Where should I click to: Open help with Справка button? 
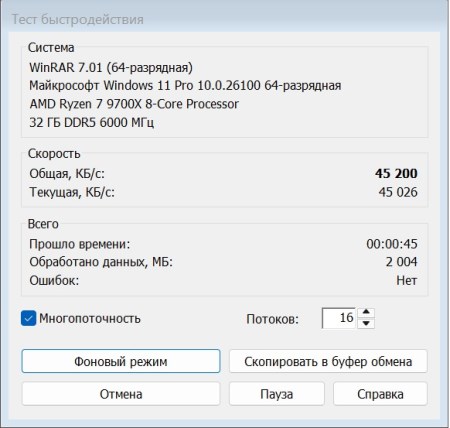point(380,394)
